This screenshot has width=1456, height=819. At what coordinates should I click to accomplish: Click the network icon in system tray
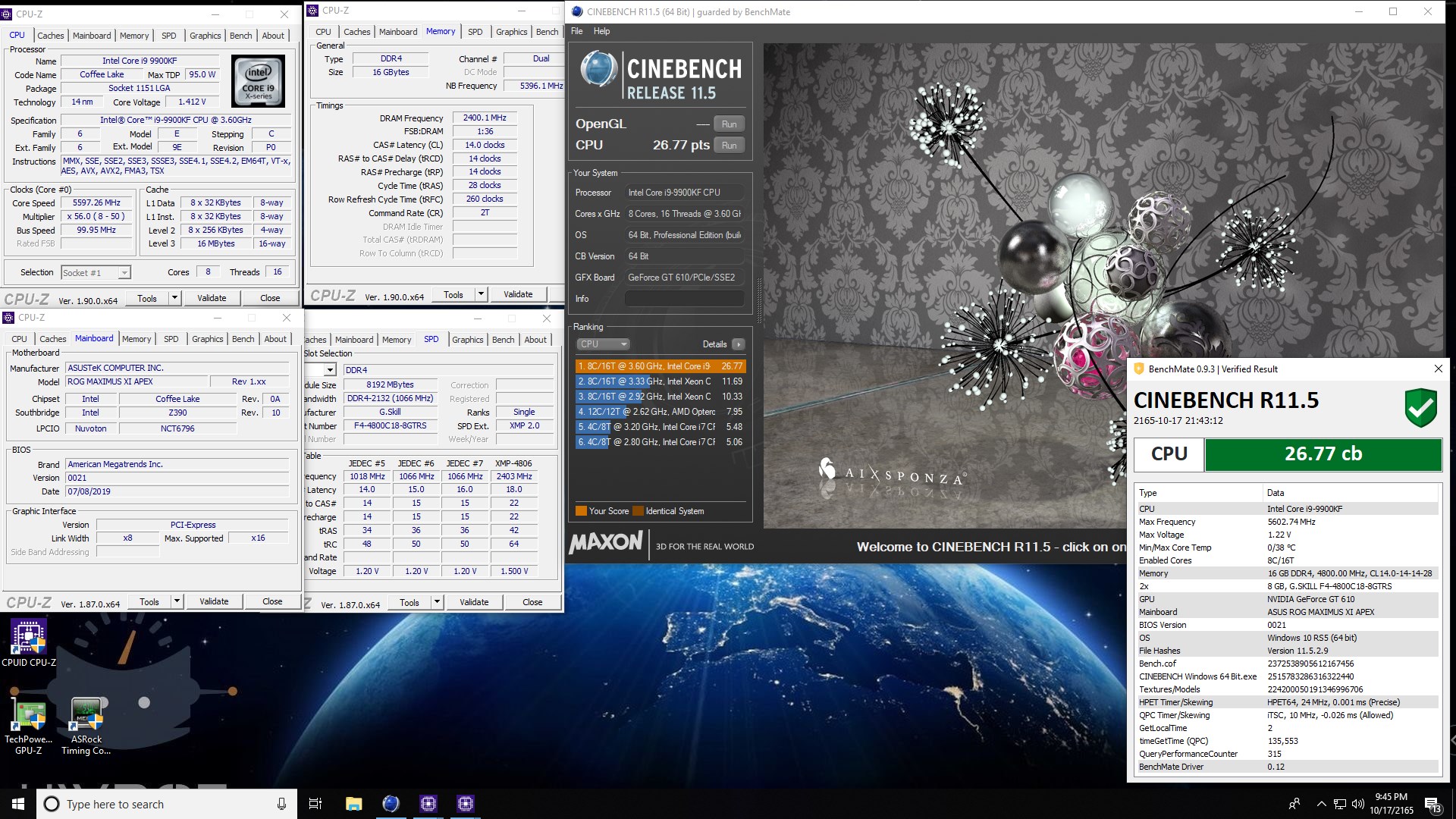point(1340,804)
